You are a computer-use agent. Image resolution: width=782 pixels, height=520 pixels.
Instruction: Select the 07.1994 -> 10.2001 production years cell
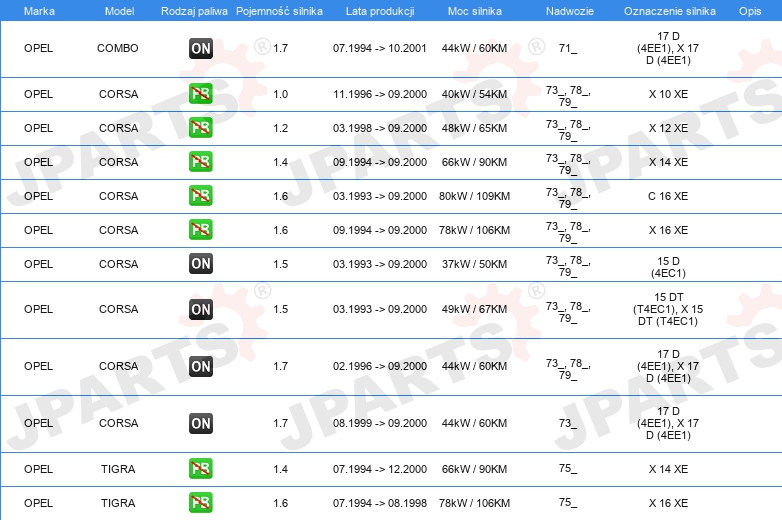(x=380, y=48)
